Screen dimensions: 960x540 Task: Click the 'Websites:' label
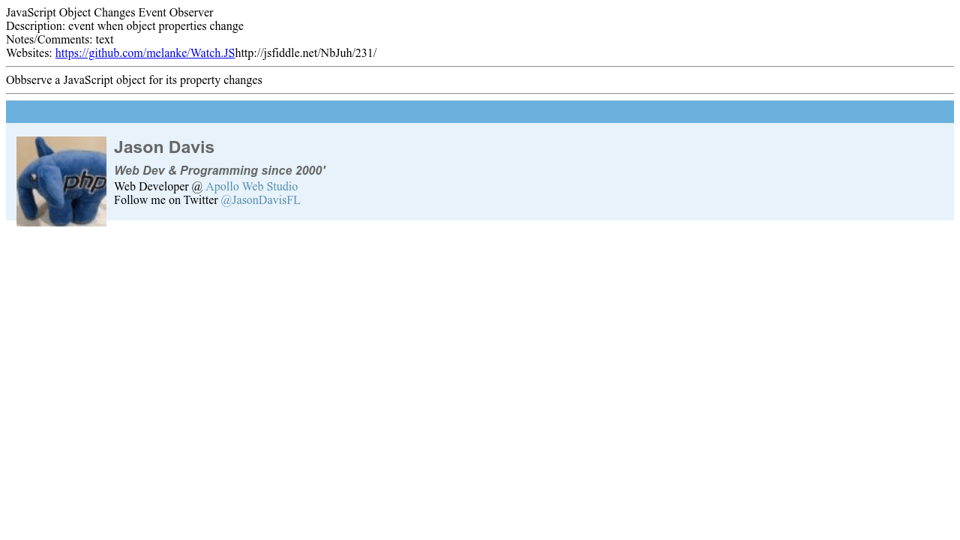[29, 53]
